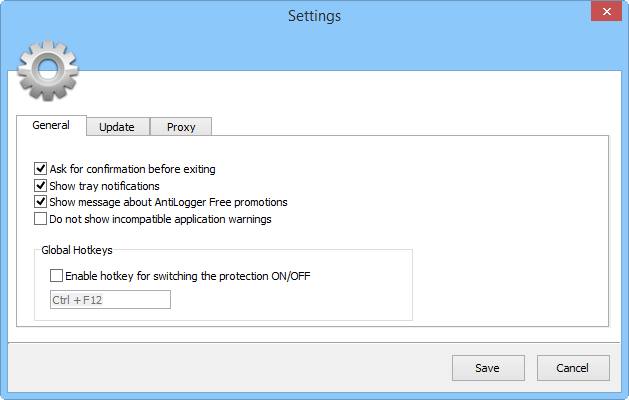Click the 'Ask for confirmation before exiting' label text

(x=132, y=169)
